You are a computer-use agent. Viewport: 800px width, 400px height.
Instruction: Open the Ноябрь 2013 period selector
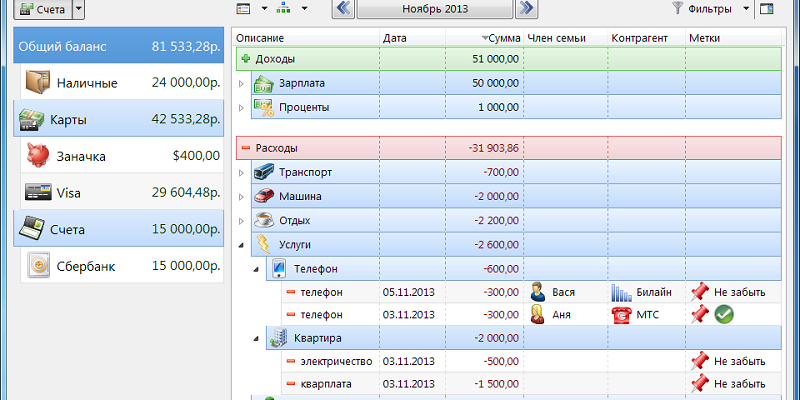click(434, 9)
